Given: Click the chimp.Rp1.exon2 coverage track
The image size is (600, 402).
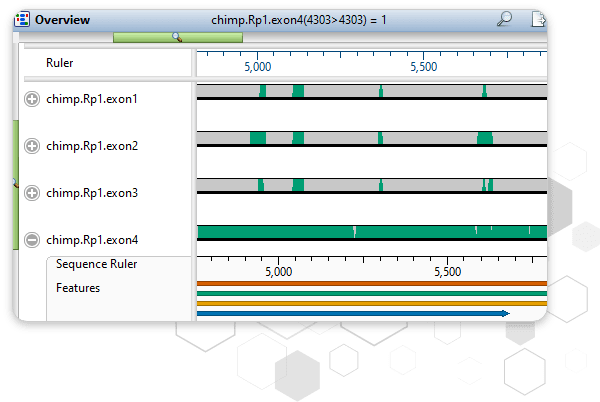Looking at the screenshot, I should coord(372,139).
